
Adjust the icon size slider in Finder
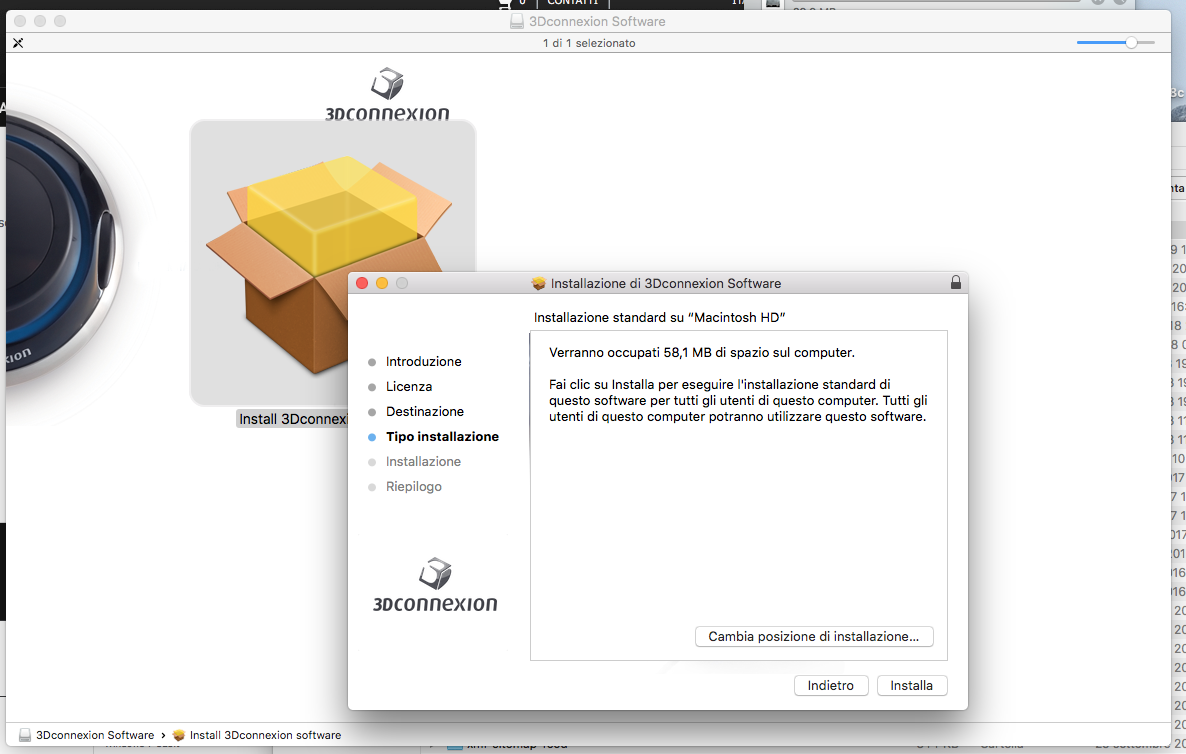point(1131,43)
